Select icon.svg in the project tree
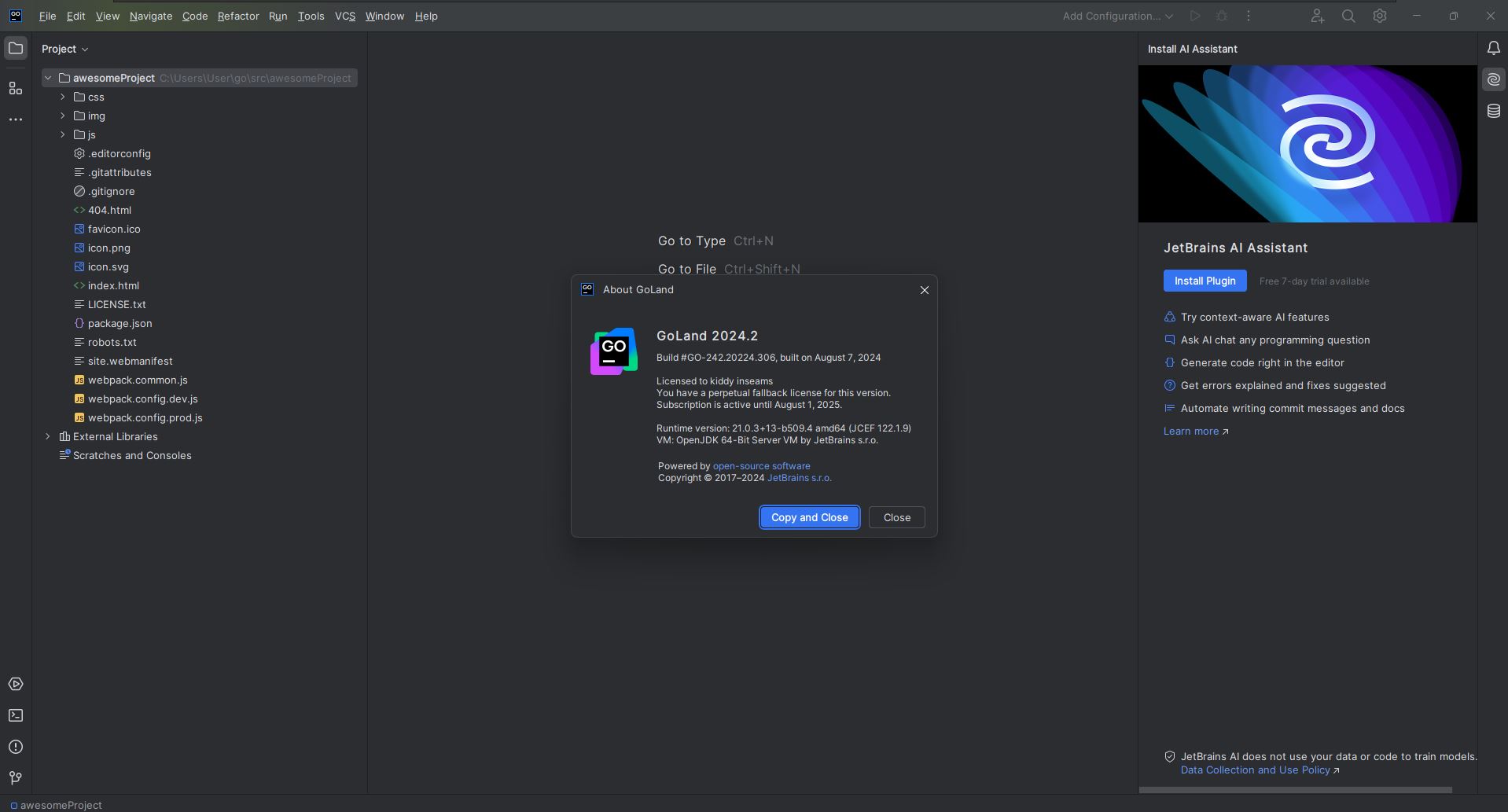This screenshot has height=812, width=1508. click(x=108, y=266)
